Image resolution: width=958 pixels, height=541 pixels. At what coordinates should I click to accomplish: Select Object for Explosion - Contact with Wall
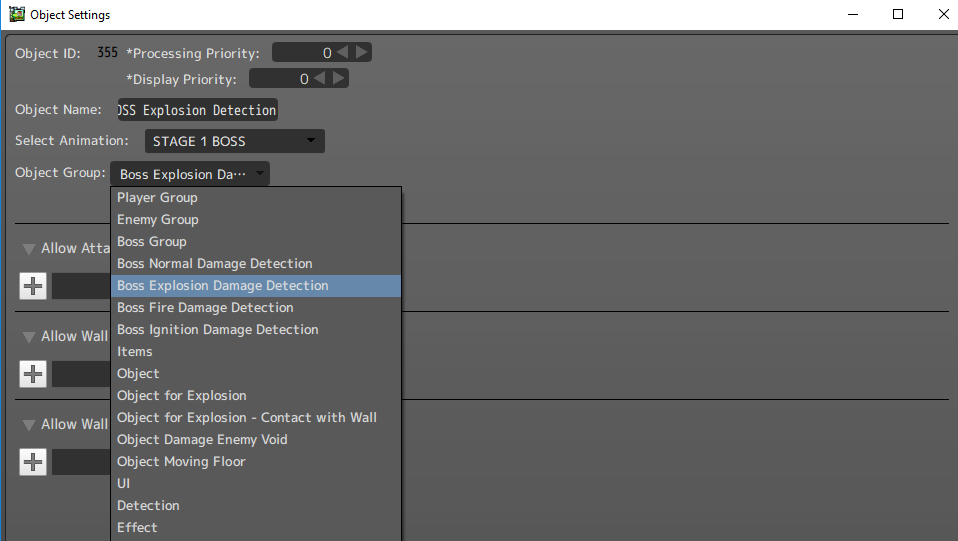point(247,418)
